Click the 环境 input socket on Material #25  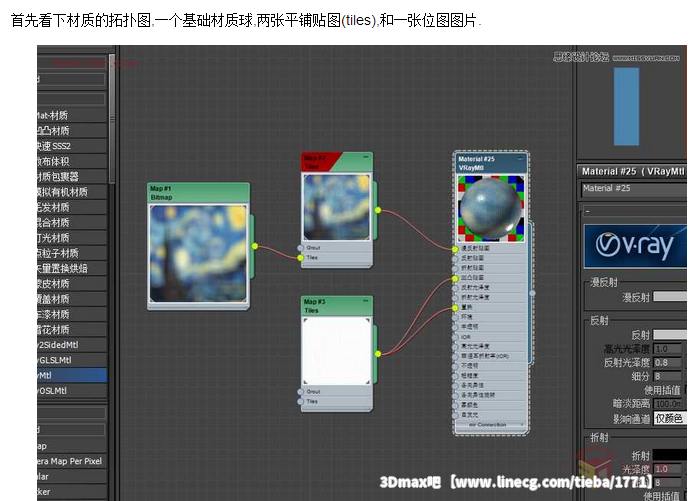click(455, 317)
